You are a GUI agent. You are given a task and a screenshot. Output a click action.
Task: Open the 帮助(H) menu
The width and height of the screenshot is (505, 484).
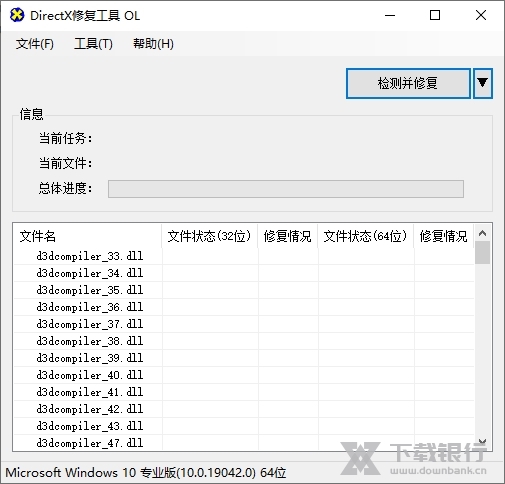pyautogui.click(x=153, y=44)
